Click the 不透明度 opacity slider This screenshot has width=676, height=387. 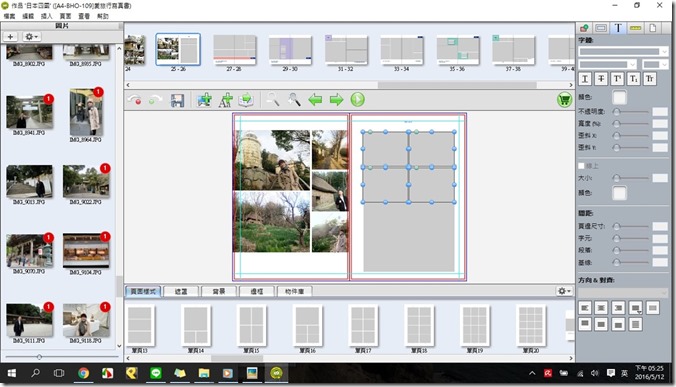click(x=631, y=112)
